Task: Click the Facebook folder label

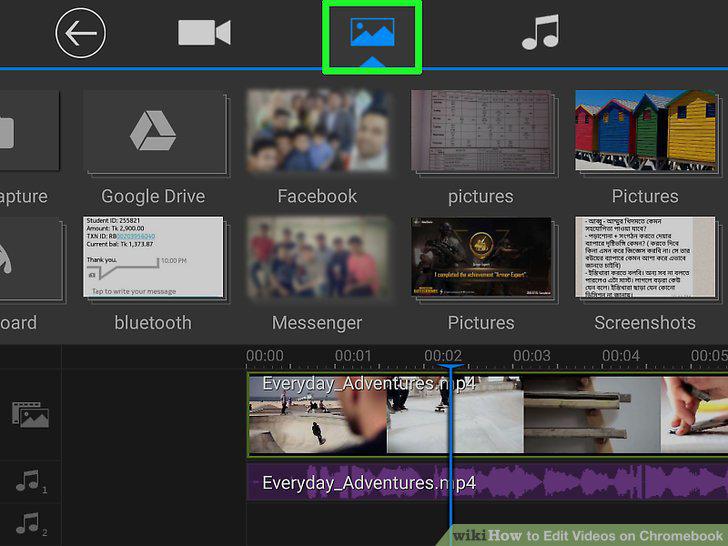Action: [318, 196]
